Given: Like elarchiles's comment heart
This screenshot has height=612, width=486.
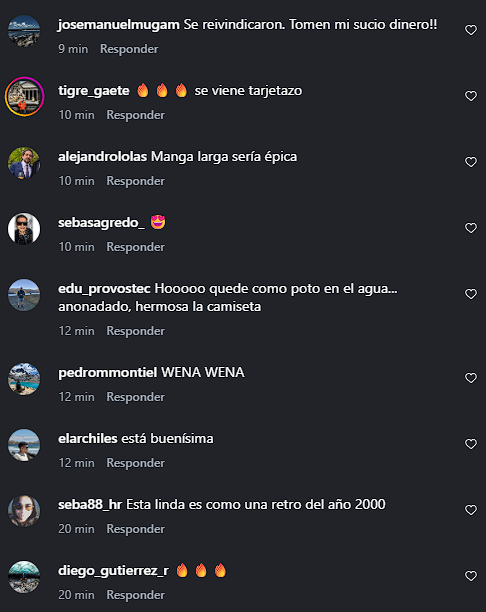Looking at the screenshot, I should pyautogui.click(x=471, y=444).
